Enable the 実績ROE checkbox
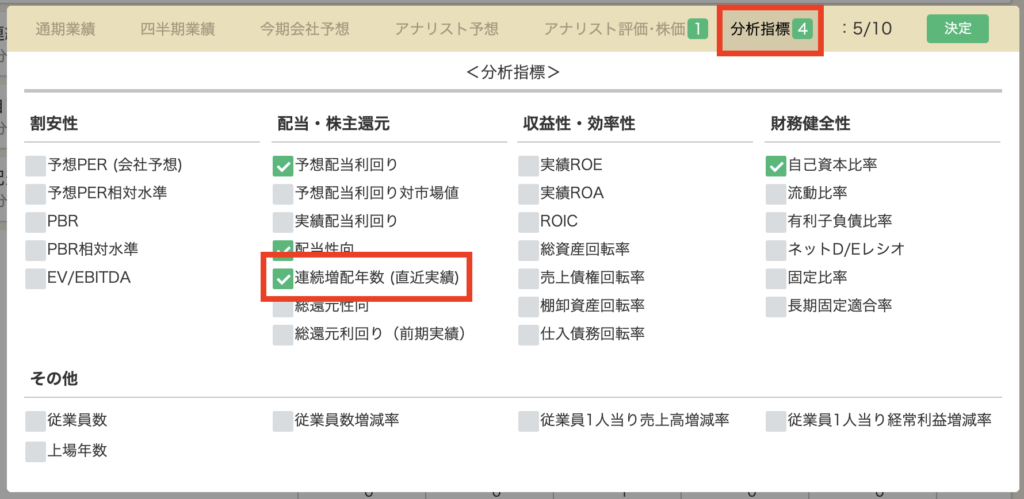This screenshot has height=499, width=1024. (x=528, y=166)
